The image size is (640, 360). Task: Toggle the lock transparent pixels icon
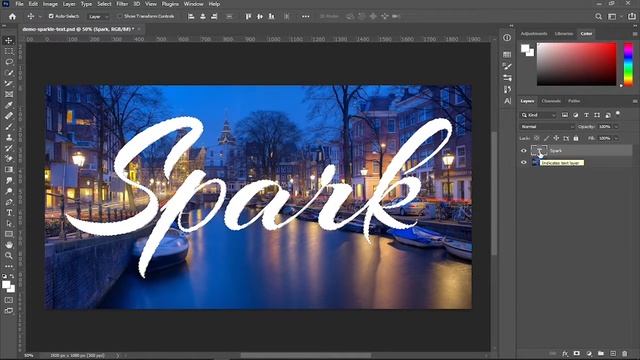(536, 138)
